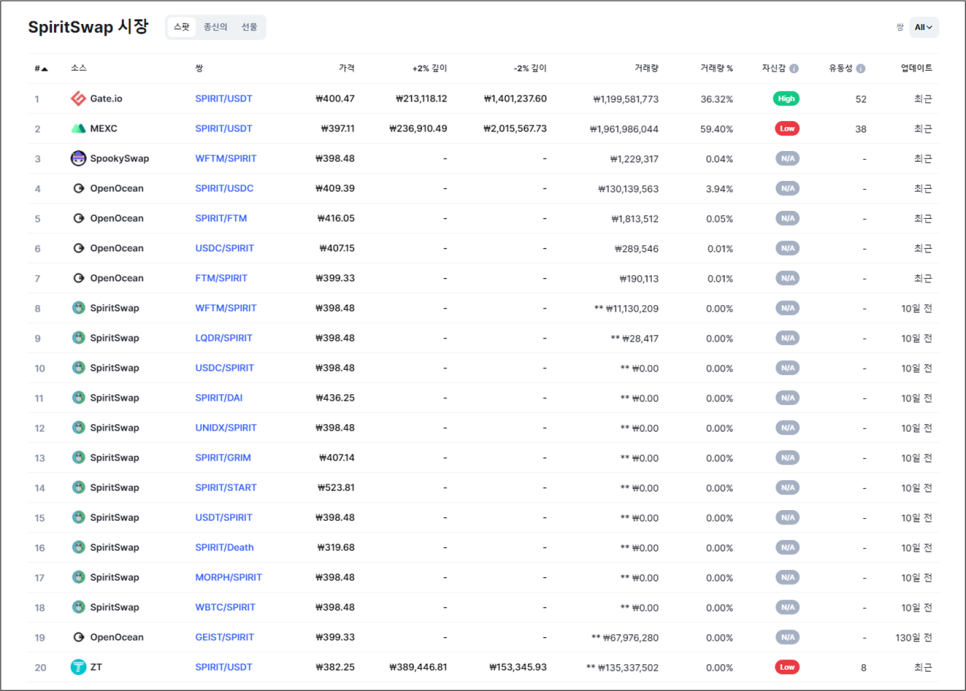Switch to the 종신의 tab
The image size is (966, 691).
216,27
